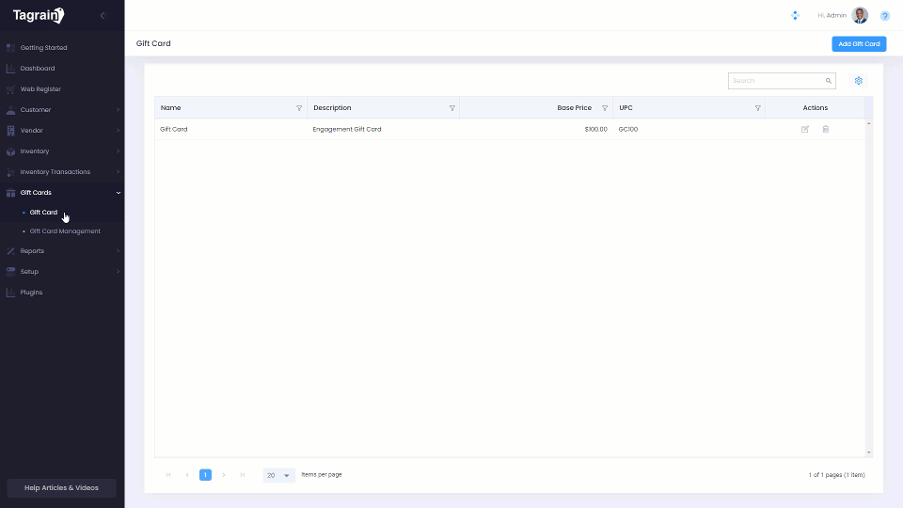Edit the Engagement Gift Card row
Image resolution: width=904 pixels, height=508 pixels.
[x=805, y=129]
